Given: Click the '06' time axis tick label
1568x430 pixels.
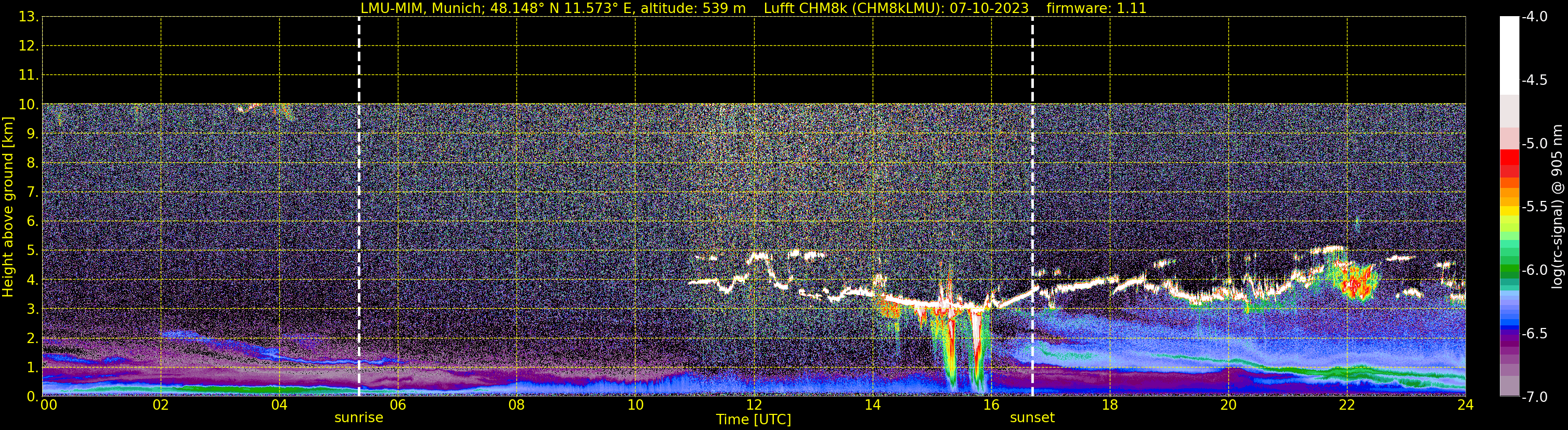Looking at the screenshot, I should pyautogui.click(x=398, y=405).
